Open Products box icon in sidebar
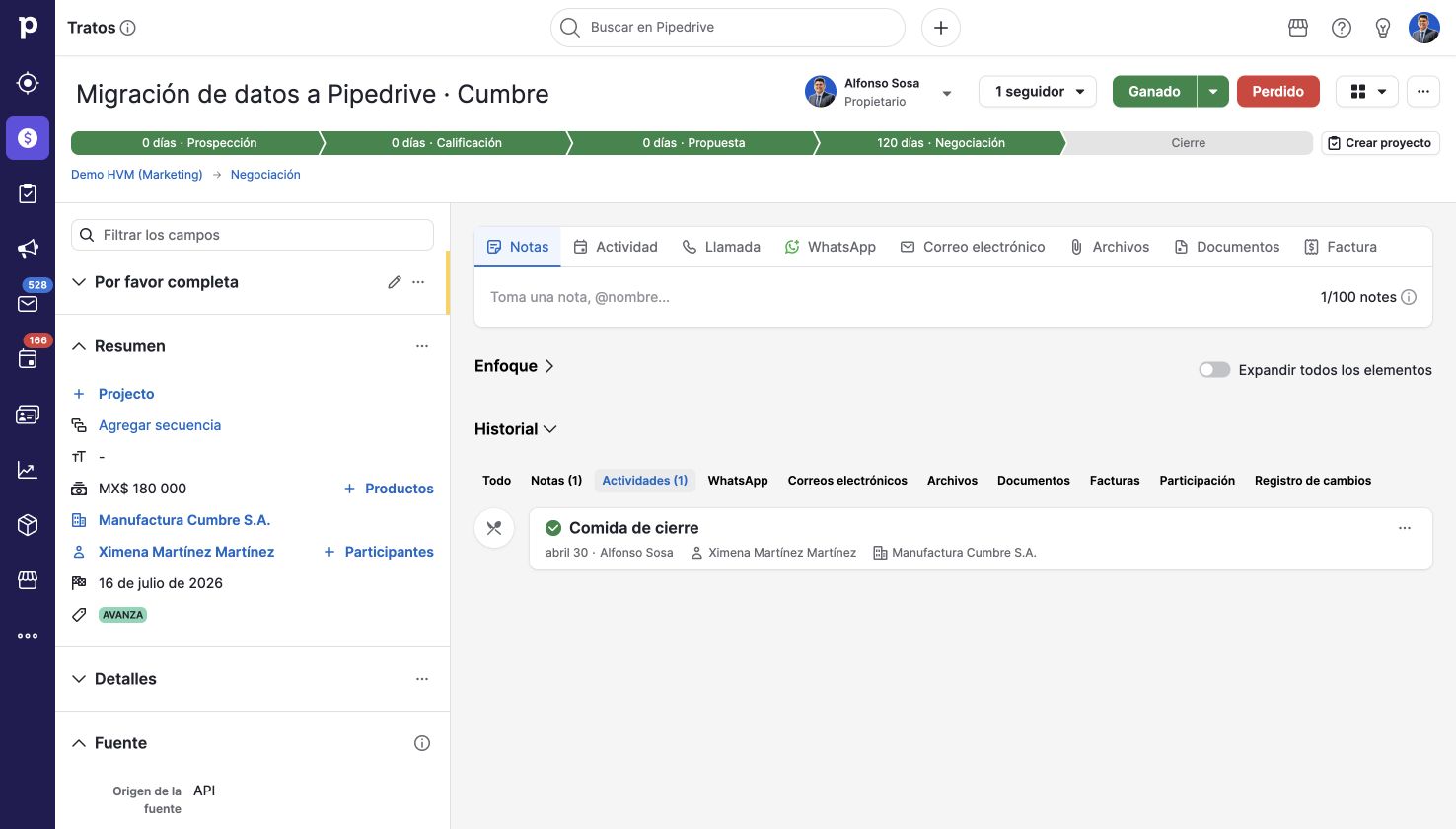Screen dimensions: 1456x829 pos(28,525)
